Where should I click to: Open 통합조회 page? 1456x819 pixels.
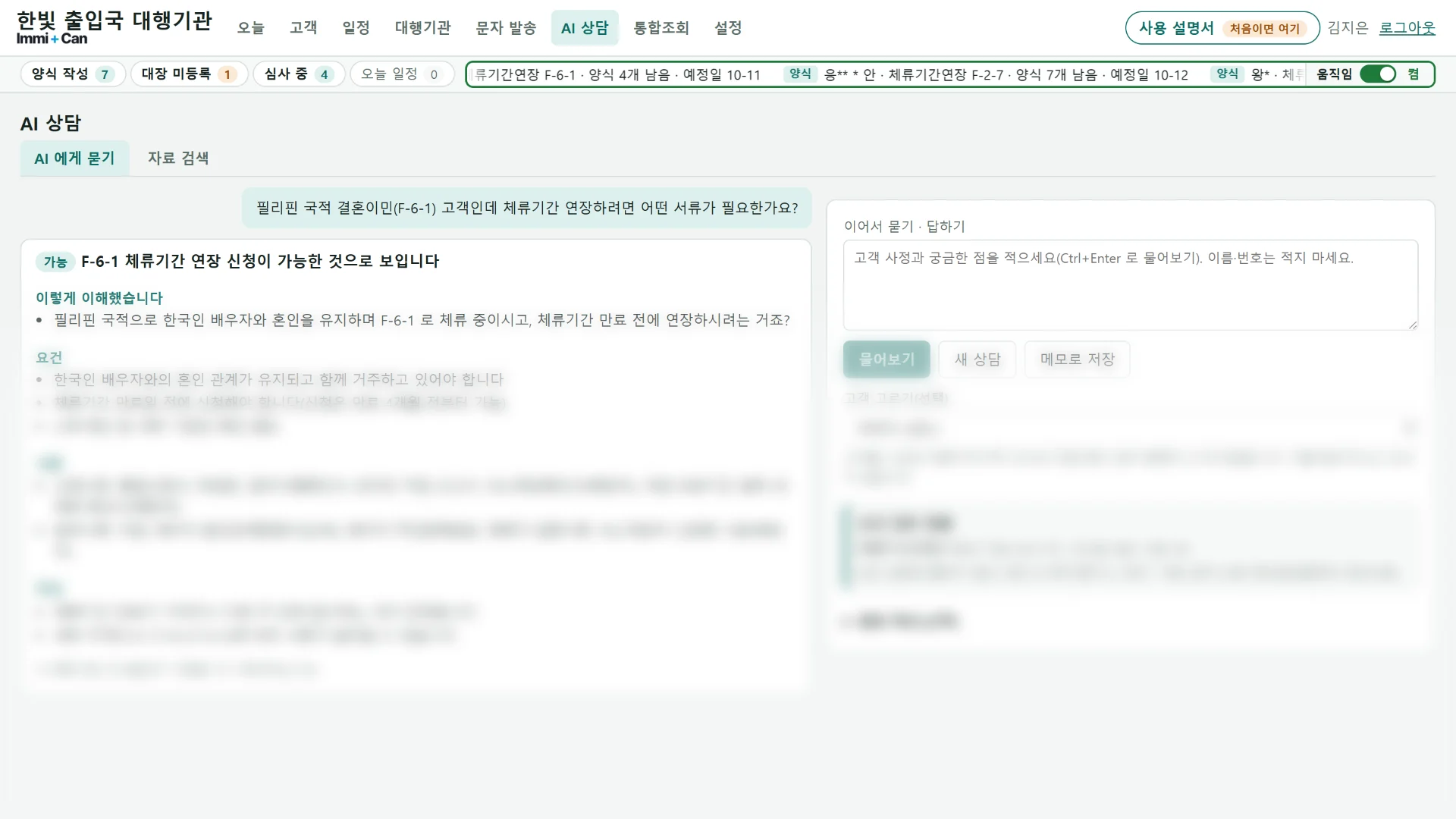click(x=661, y=28)
